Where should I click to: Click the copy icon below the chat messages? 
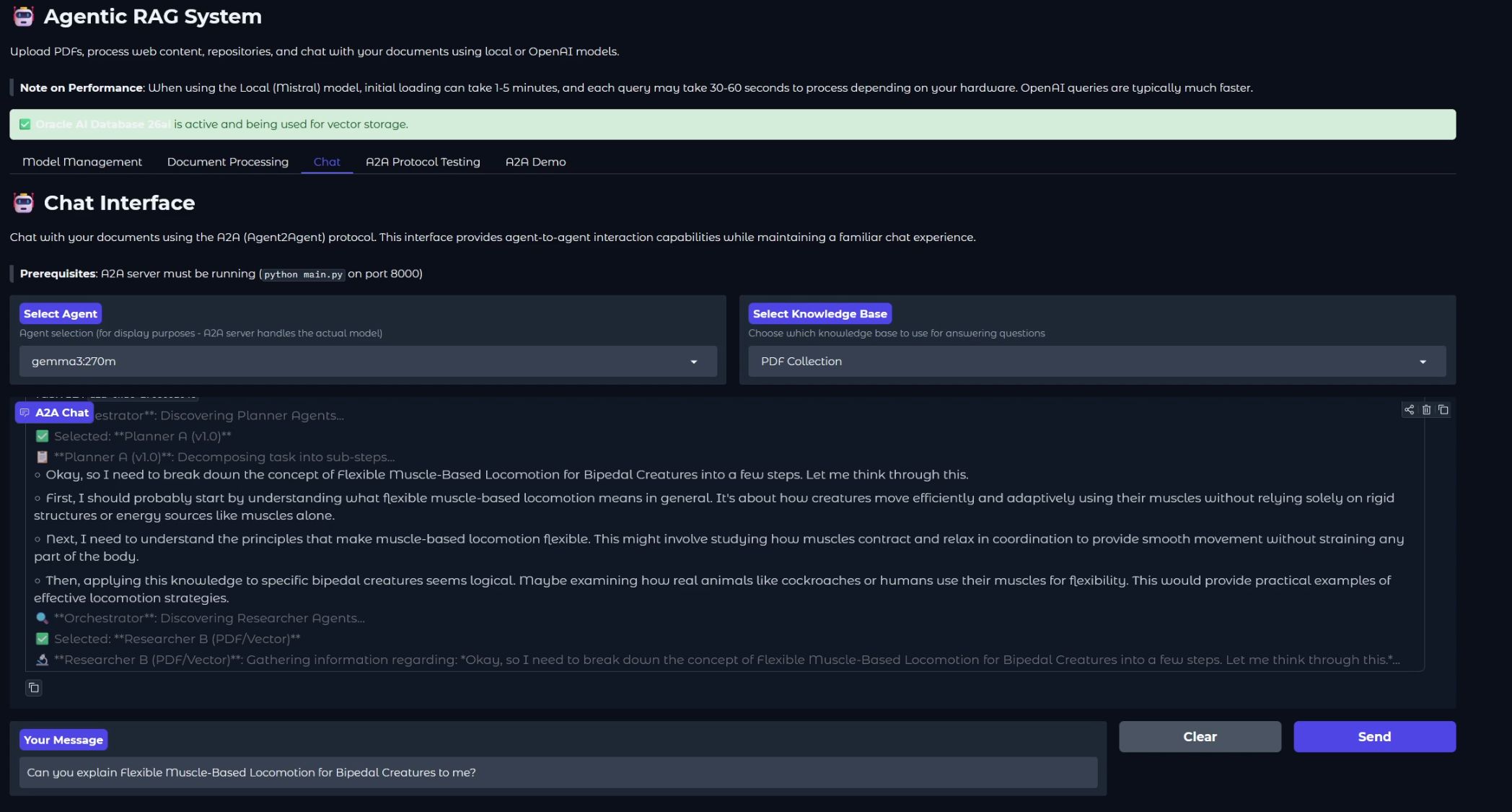point(33,688)
